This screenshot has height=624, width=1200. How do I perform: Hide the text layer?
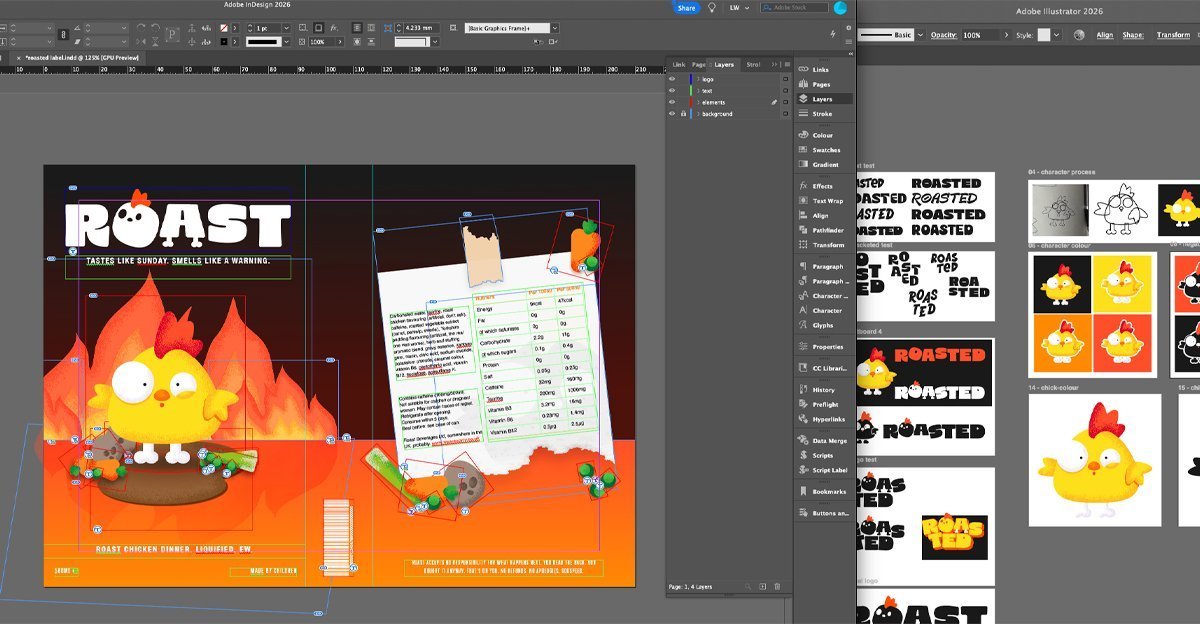(x=671, y=90)
